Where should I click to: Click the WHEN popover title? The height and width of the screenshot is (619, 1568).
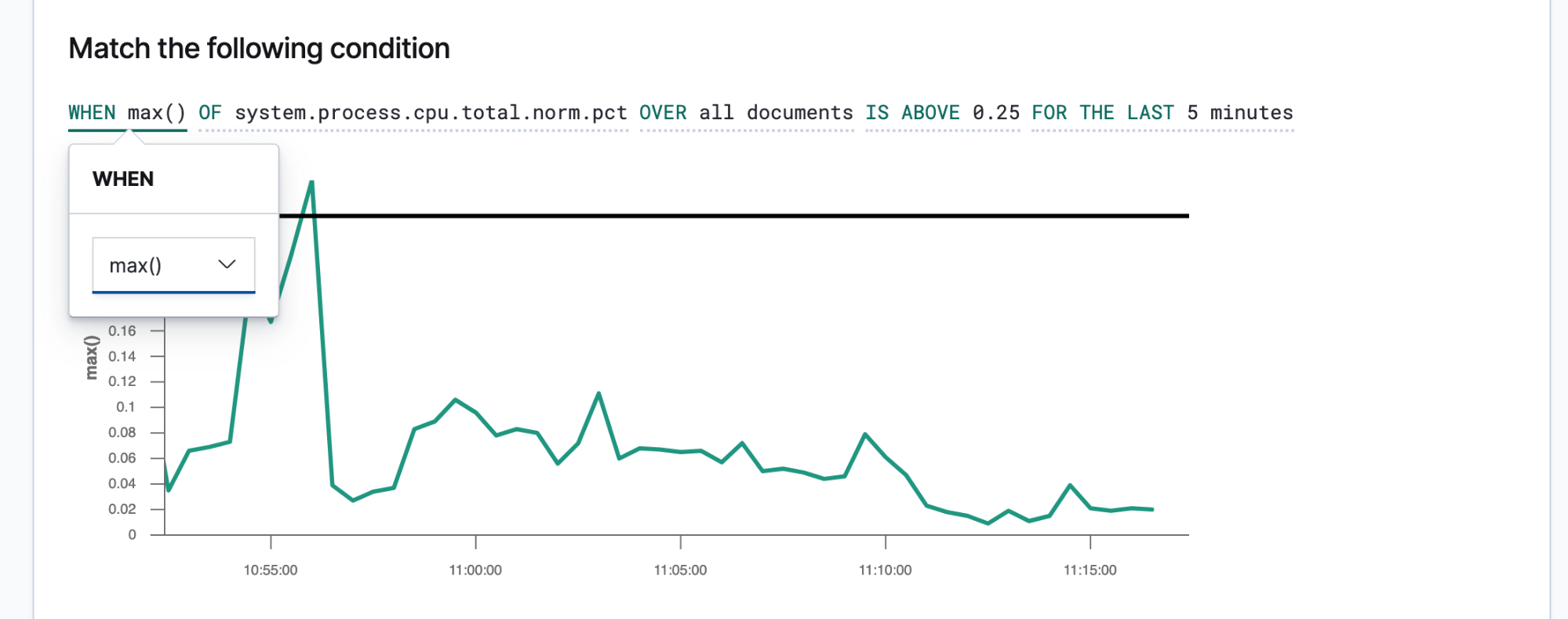pos(123,179)
